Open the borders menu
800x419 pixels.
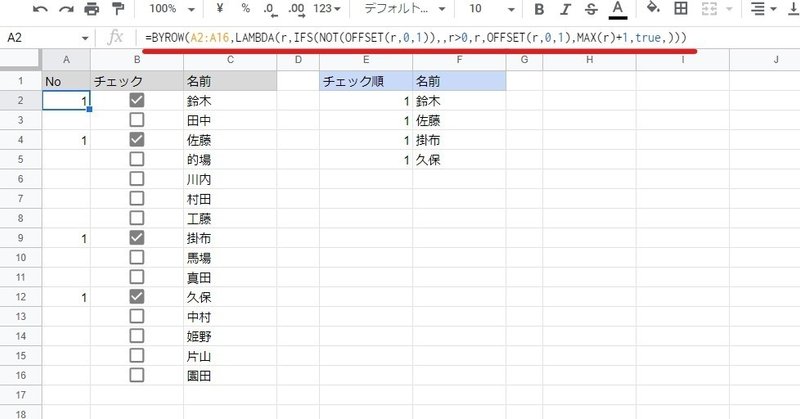tap(681, 9)
